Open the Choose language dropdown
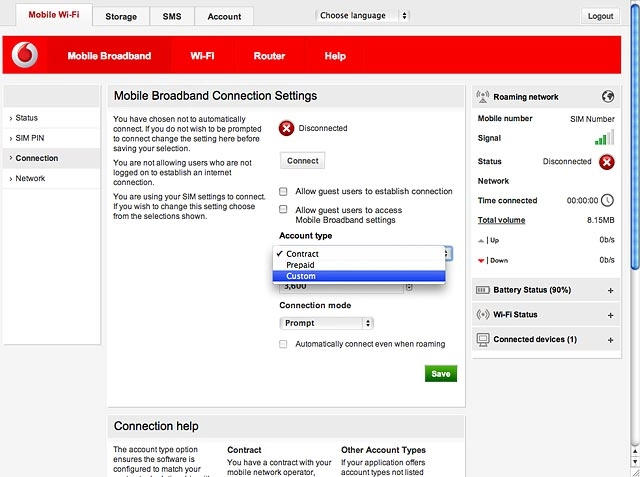Screen dimensions: 640x477 [362, 16]
